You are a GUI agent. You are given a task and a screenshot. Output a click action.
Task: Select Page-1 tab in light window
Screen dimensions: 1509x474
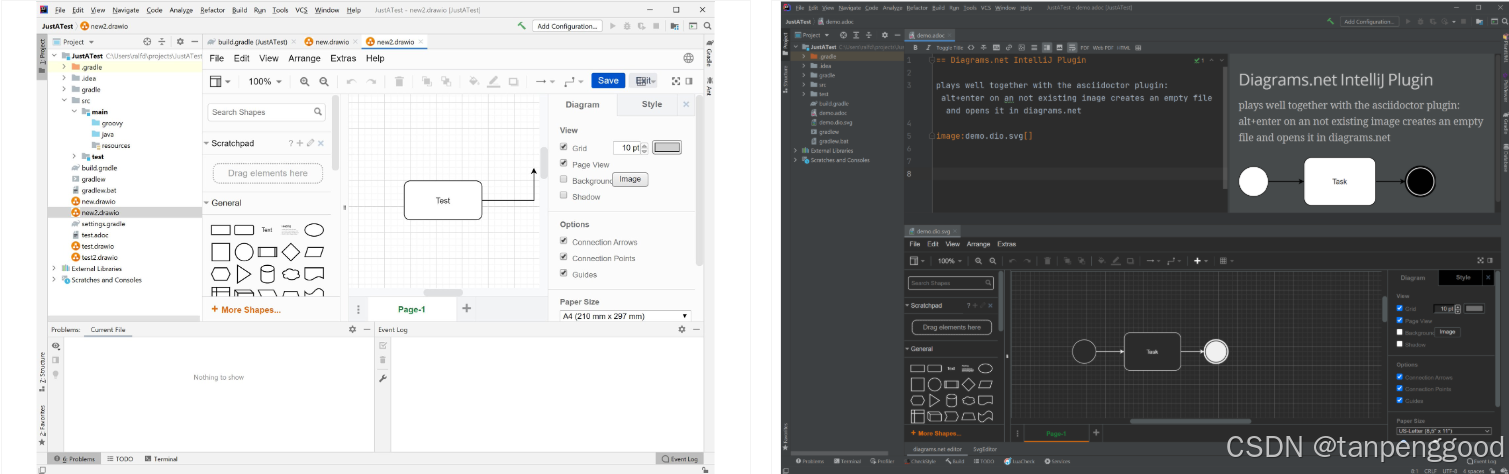pyautogui.click(x=412, y=309)
